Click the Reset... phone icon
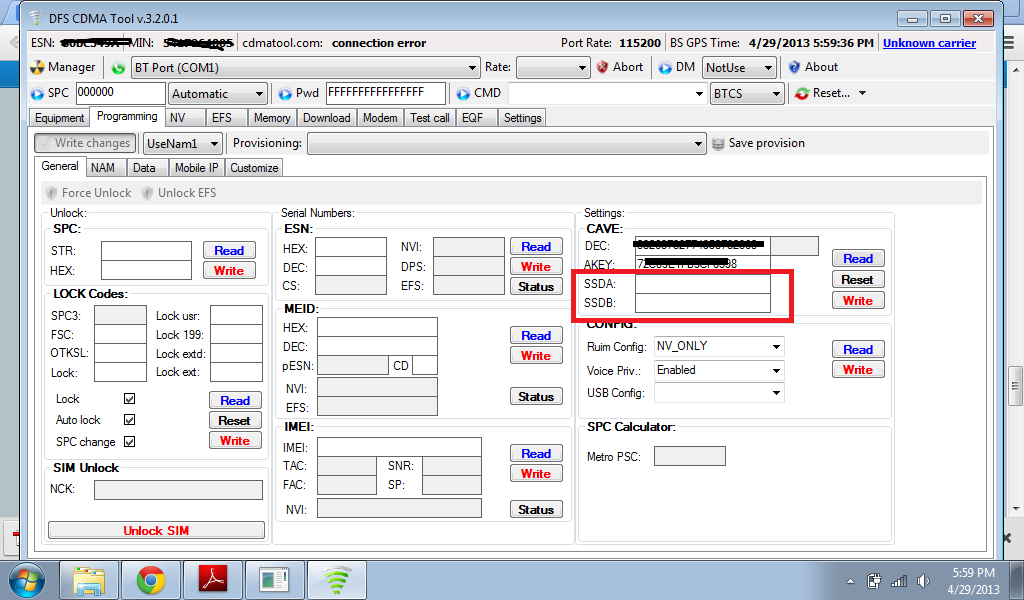Screen dimensions: 1024x600 tap(802, 93)
